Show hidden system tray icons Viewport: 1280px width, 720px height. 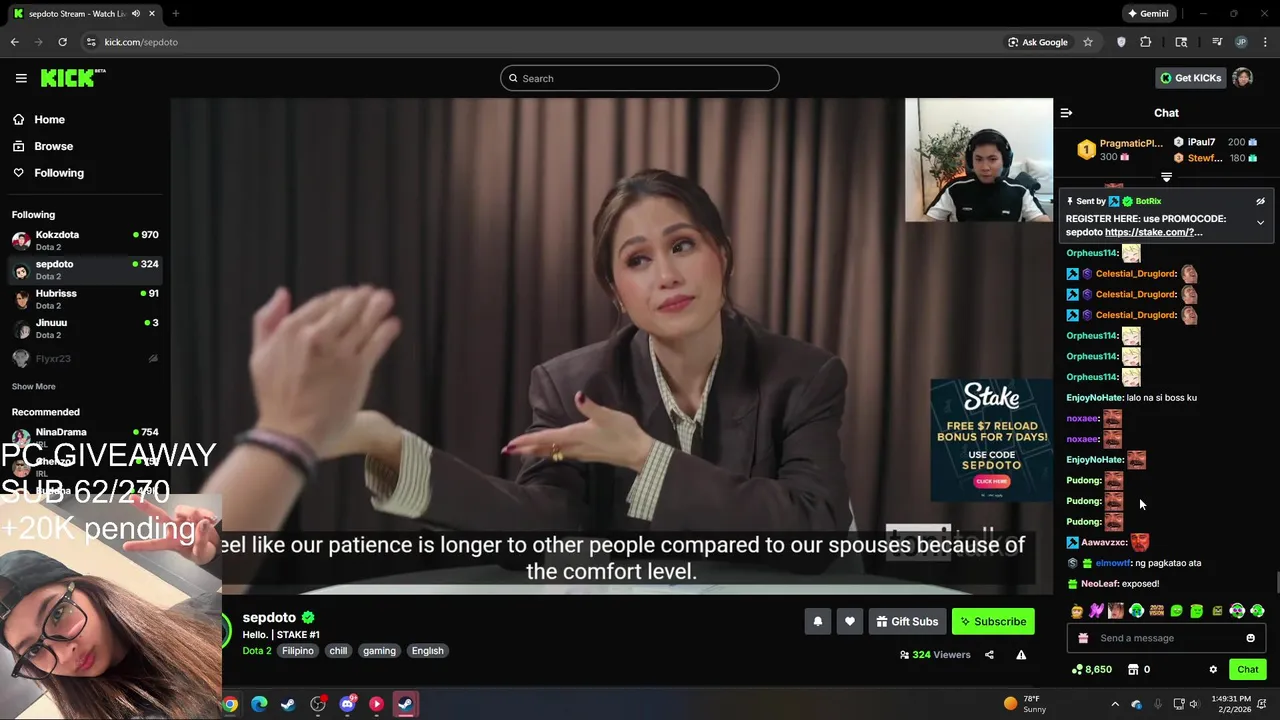1115,704
